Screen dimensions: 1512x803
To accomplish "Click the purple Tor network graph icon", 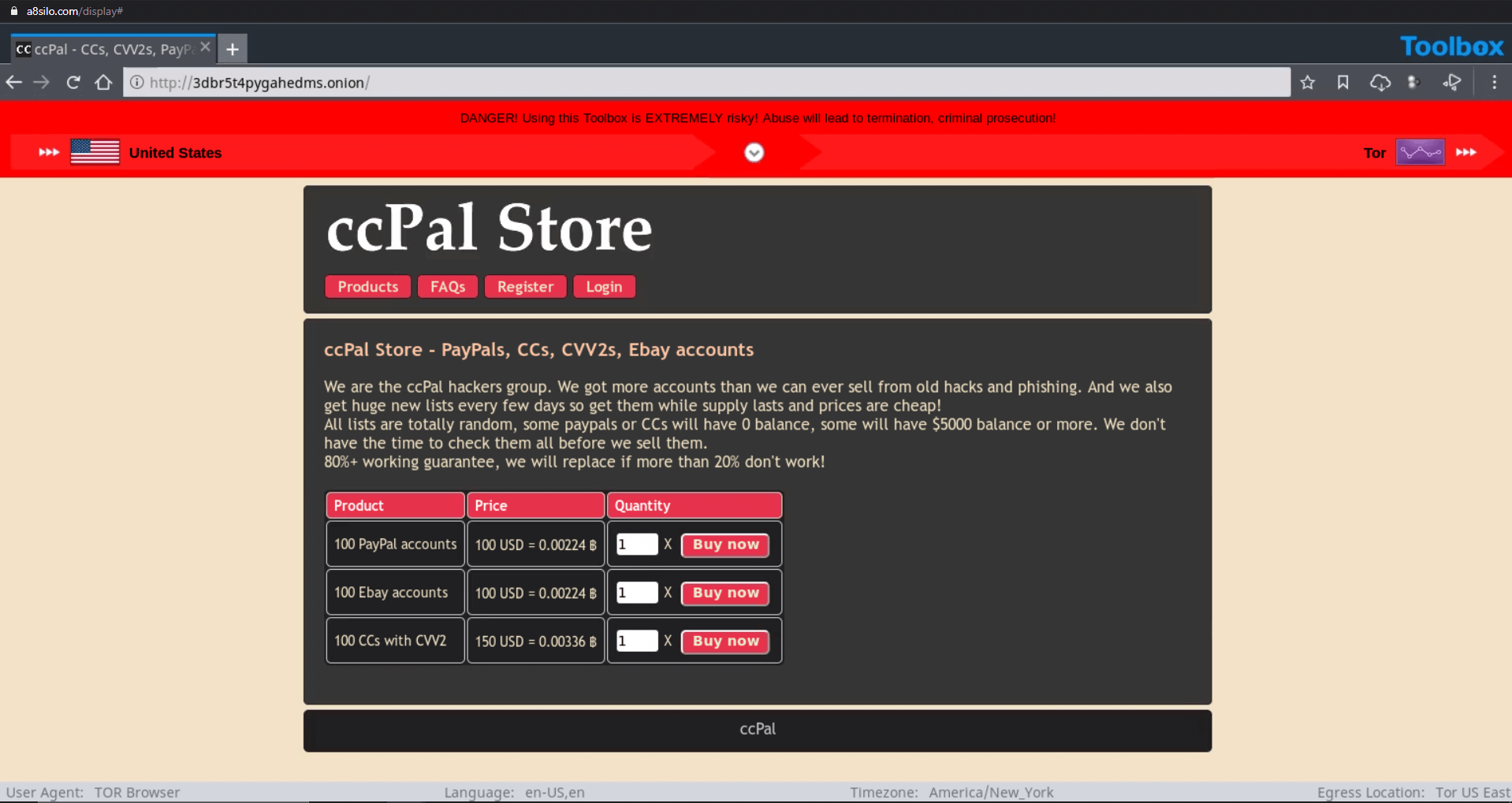I will 1420,152.
